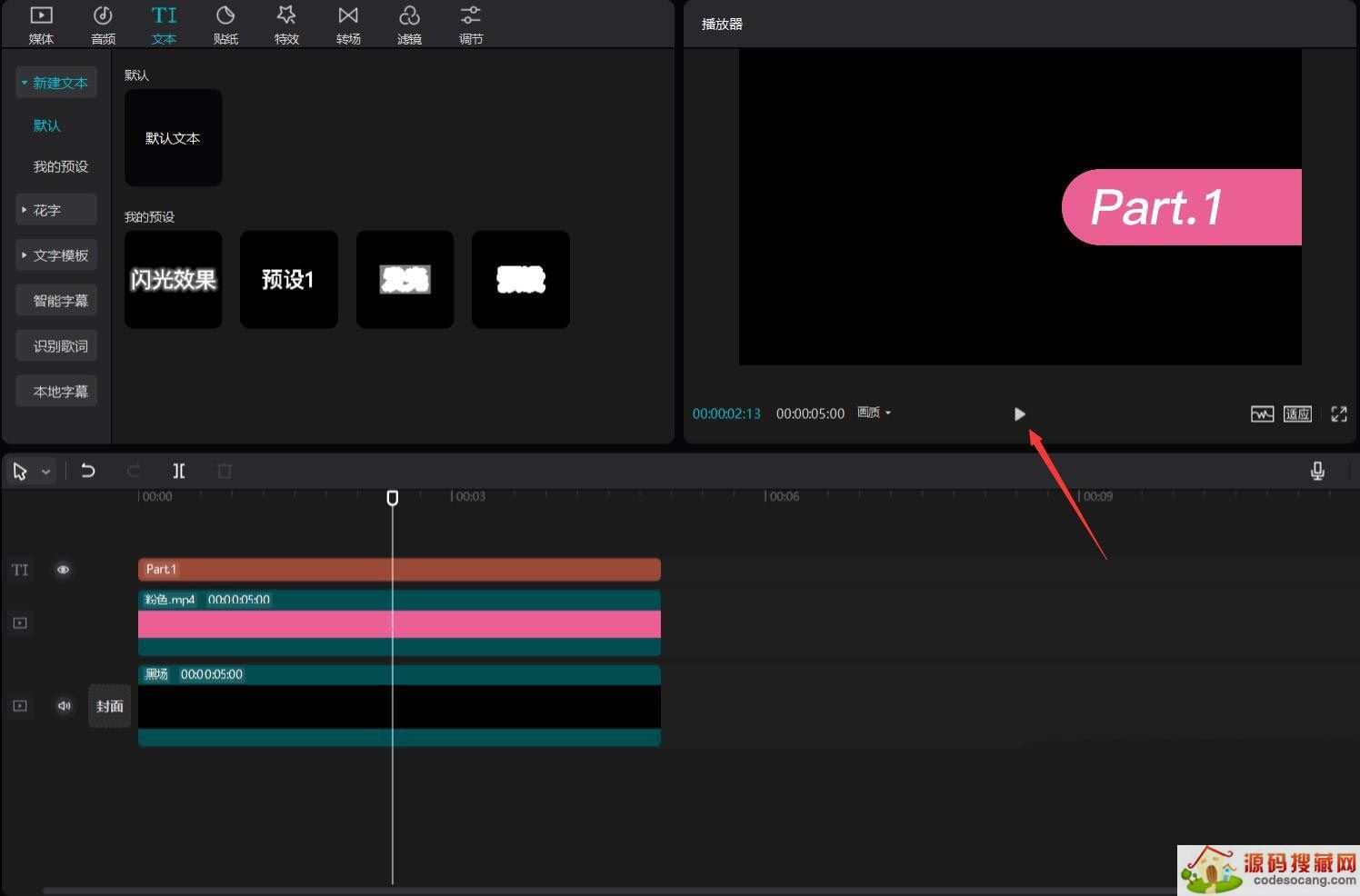This screenshot has width=1360, height=896.
Task: Click the 封面 cover button
Action: click(110, 706)
